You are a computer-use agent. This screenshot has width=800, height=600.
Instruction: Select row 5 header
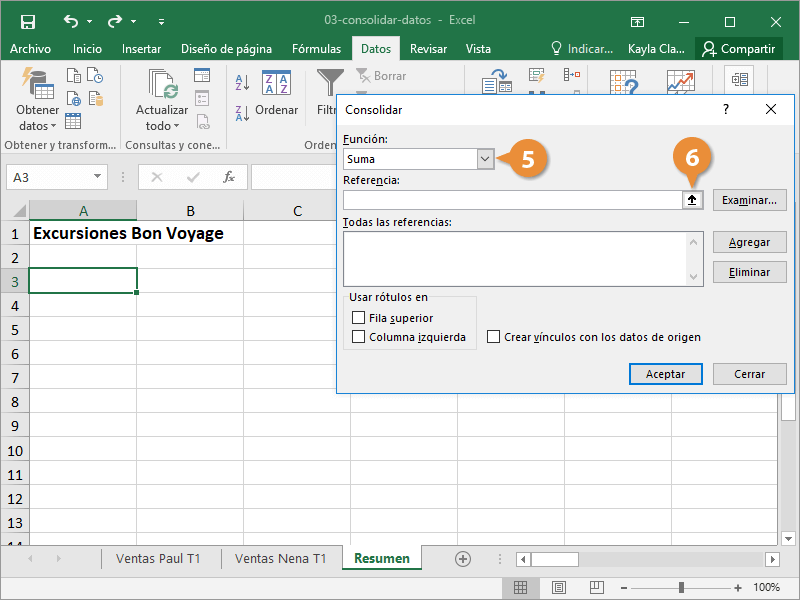pyautogui.click(x=15, y=330)
